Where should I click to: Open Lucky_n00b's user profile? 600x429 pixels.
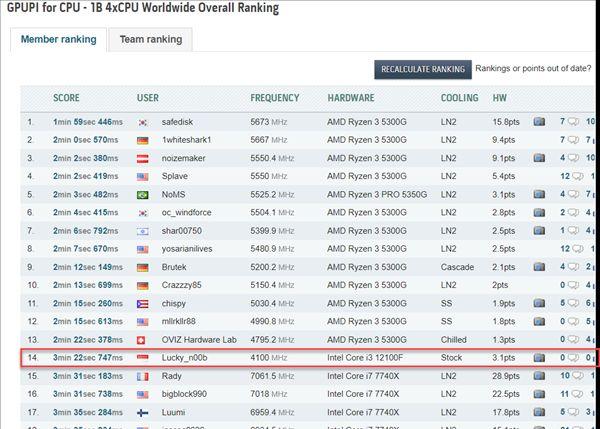tap(184, 358)
